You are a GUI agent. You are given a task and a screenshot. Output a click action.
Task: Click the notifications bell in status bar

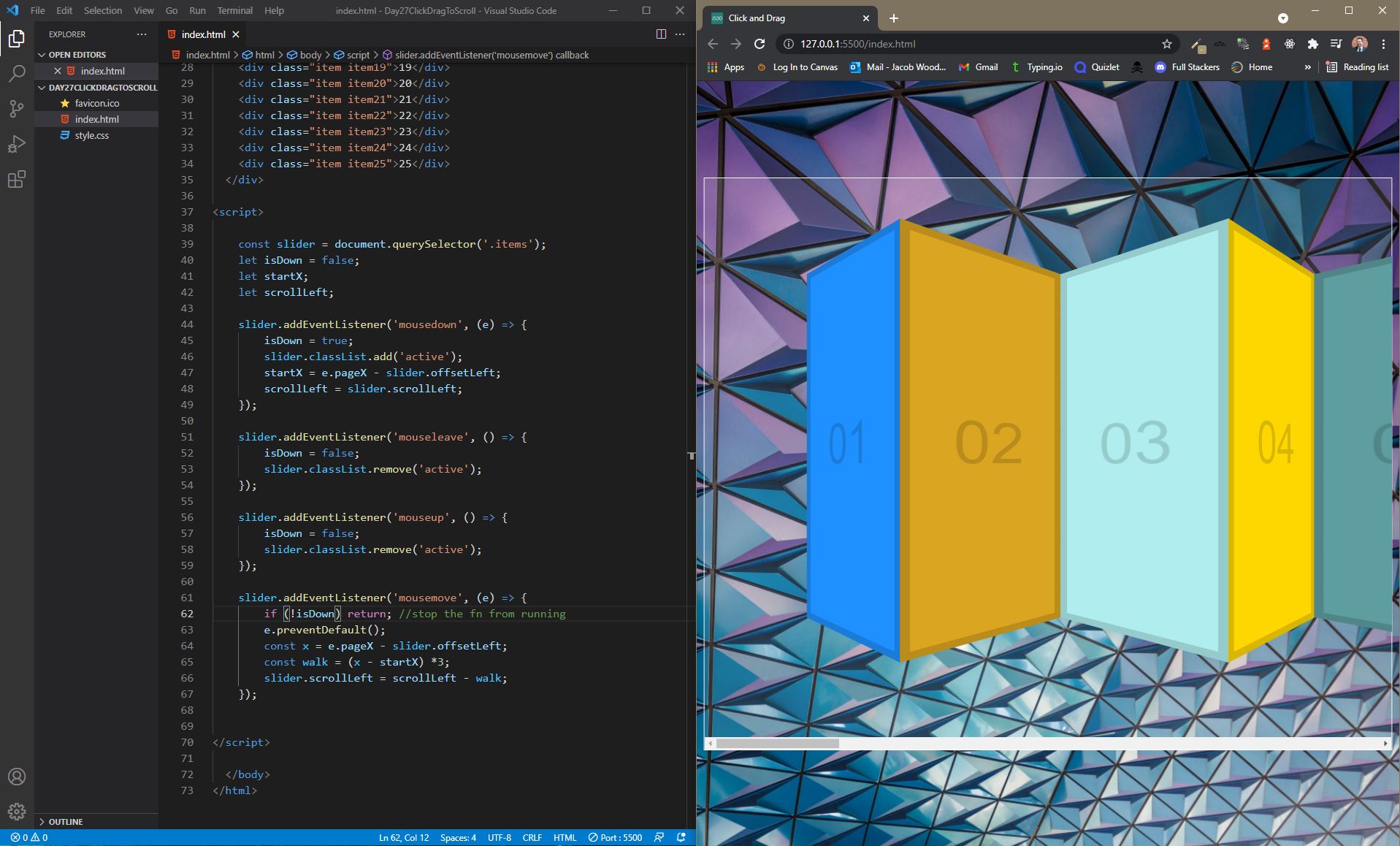681,837
